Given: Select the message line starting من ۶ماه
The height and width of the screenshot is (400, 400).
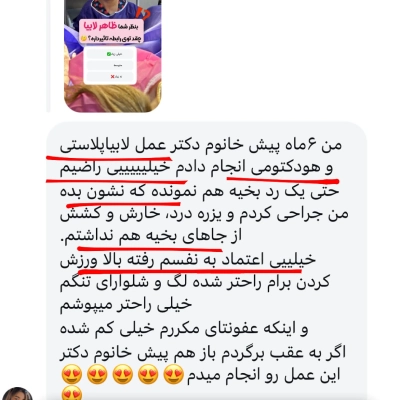Looking at the screenshot, I should (x=201, y=145).
